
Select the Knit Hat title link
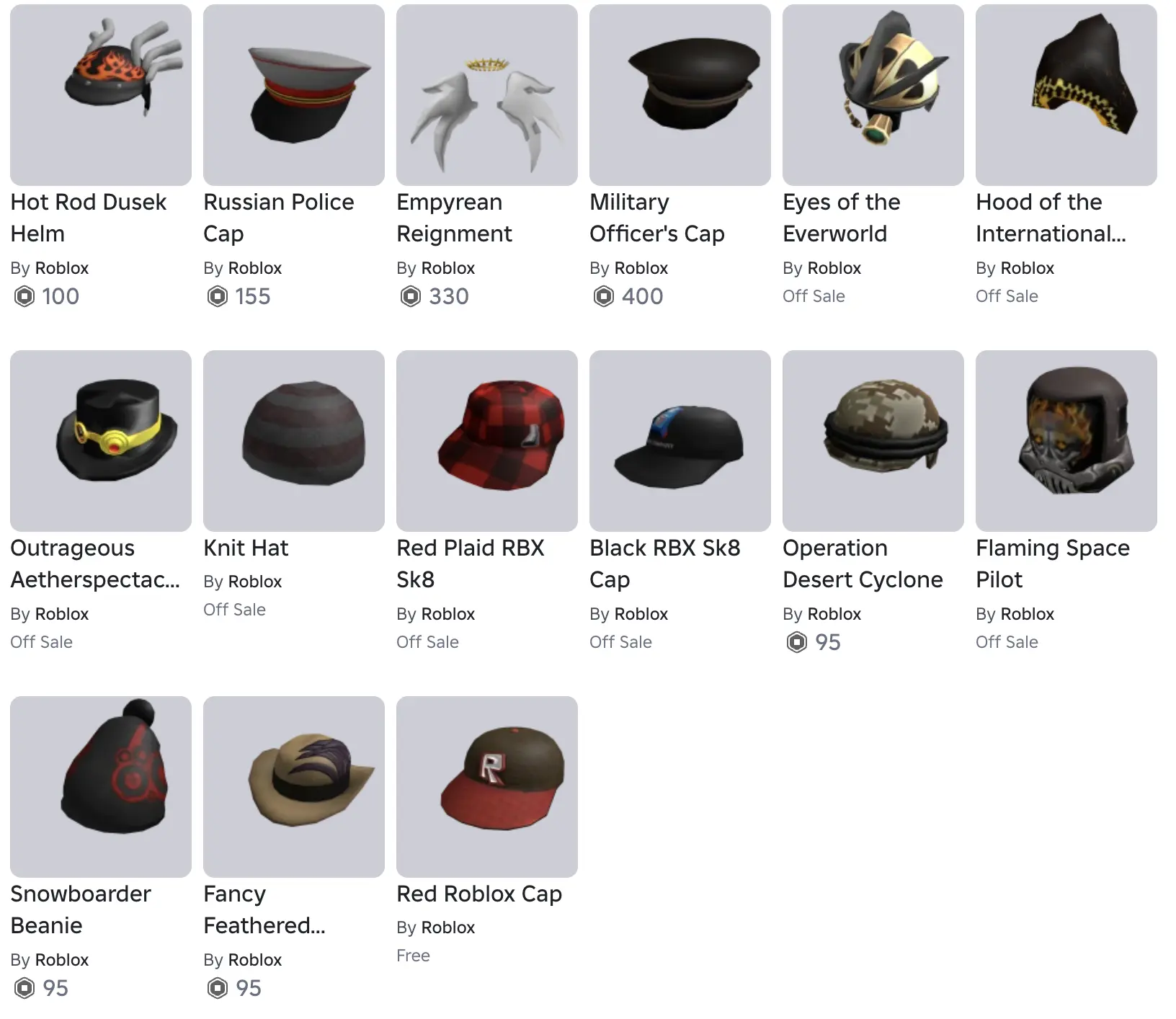(x=246, y=548)
